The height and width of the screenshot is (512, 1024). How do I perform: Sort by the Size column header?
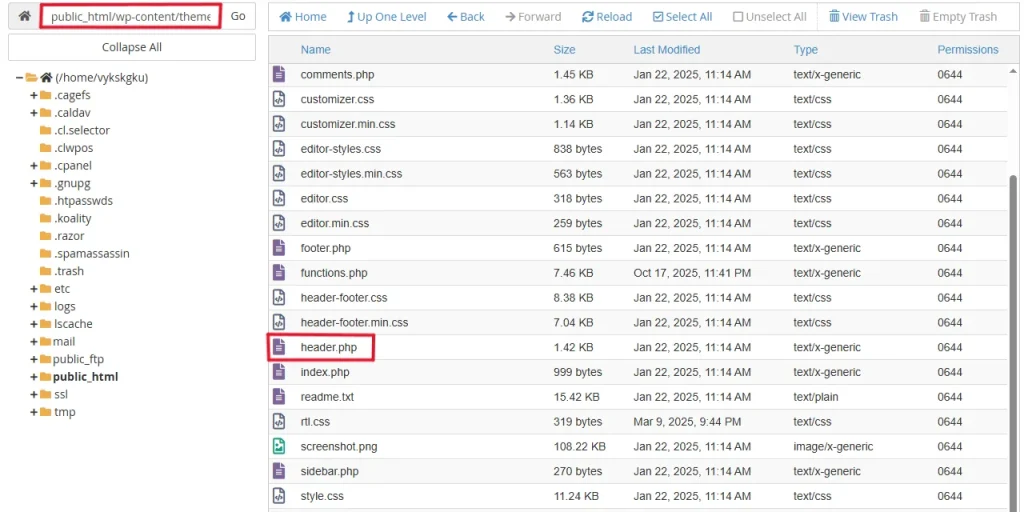coord(564,50)
